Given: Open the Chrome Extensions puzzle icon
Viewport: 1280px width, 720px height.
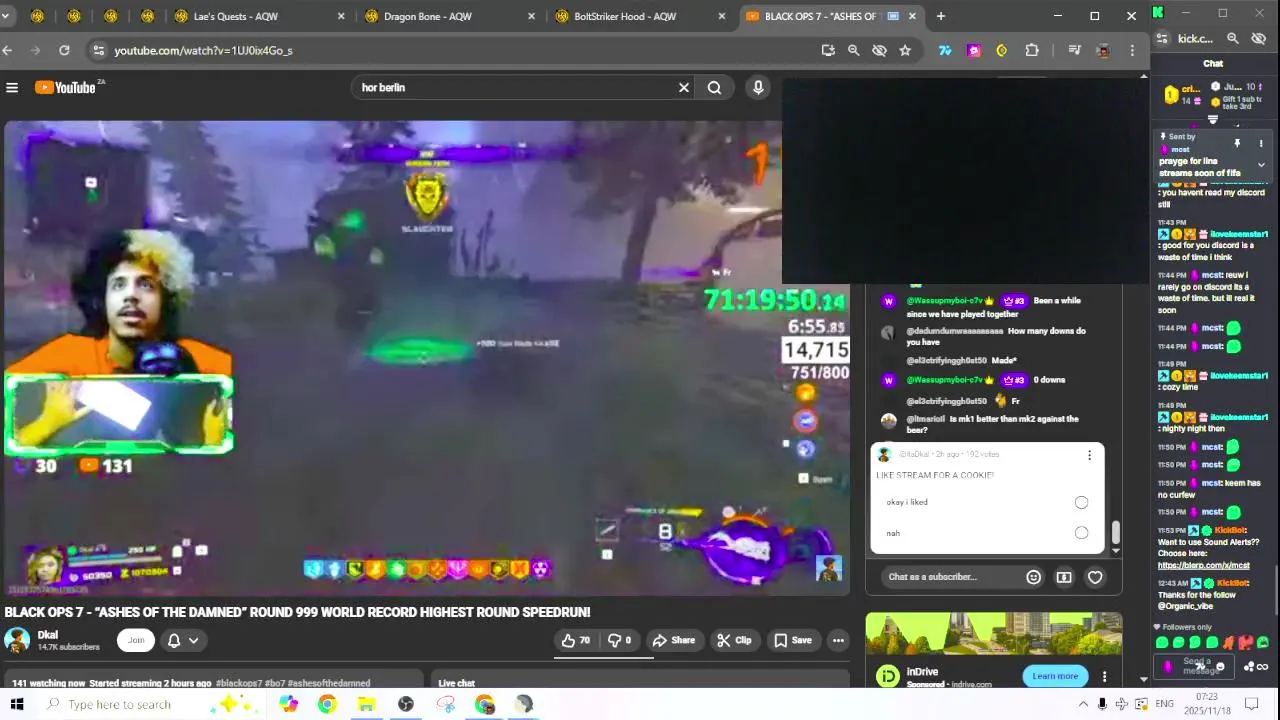Looking at the screenshot, I should [x=1032, y=50].
